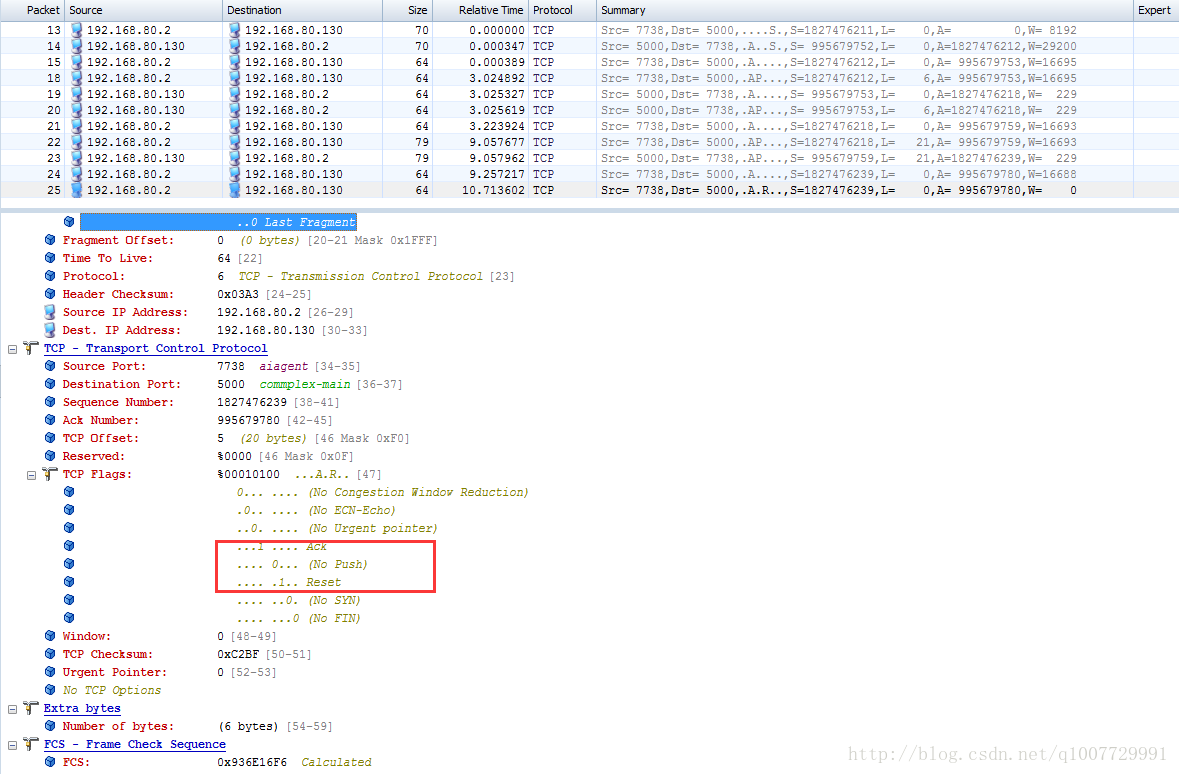
Task: Collapse the TCP - Transport Control Protocol node
Action: pos(12,349)
